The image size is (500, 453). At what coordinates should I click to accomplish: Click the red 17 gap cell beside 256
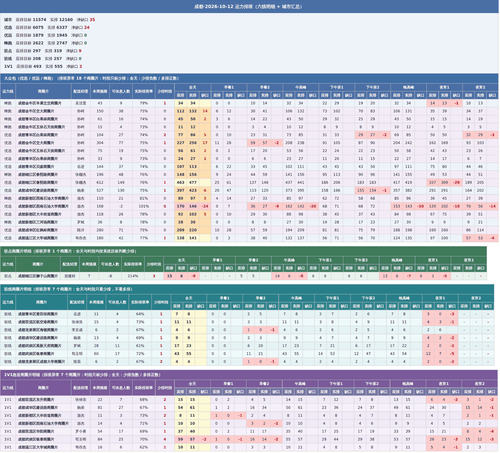(205, 143)
